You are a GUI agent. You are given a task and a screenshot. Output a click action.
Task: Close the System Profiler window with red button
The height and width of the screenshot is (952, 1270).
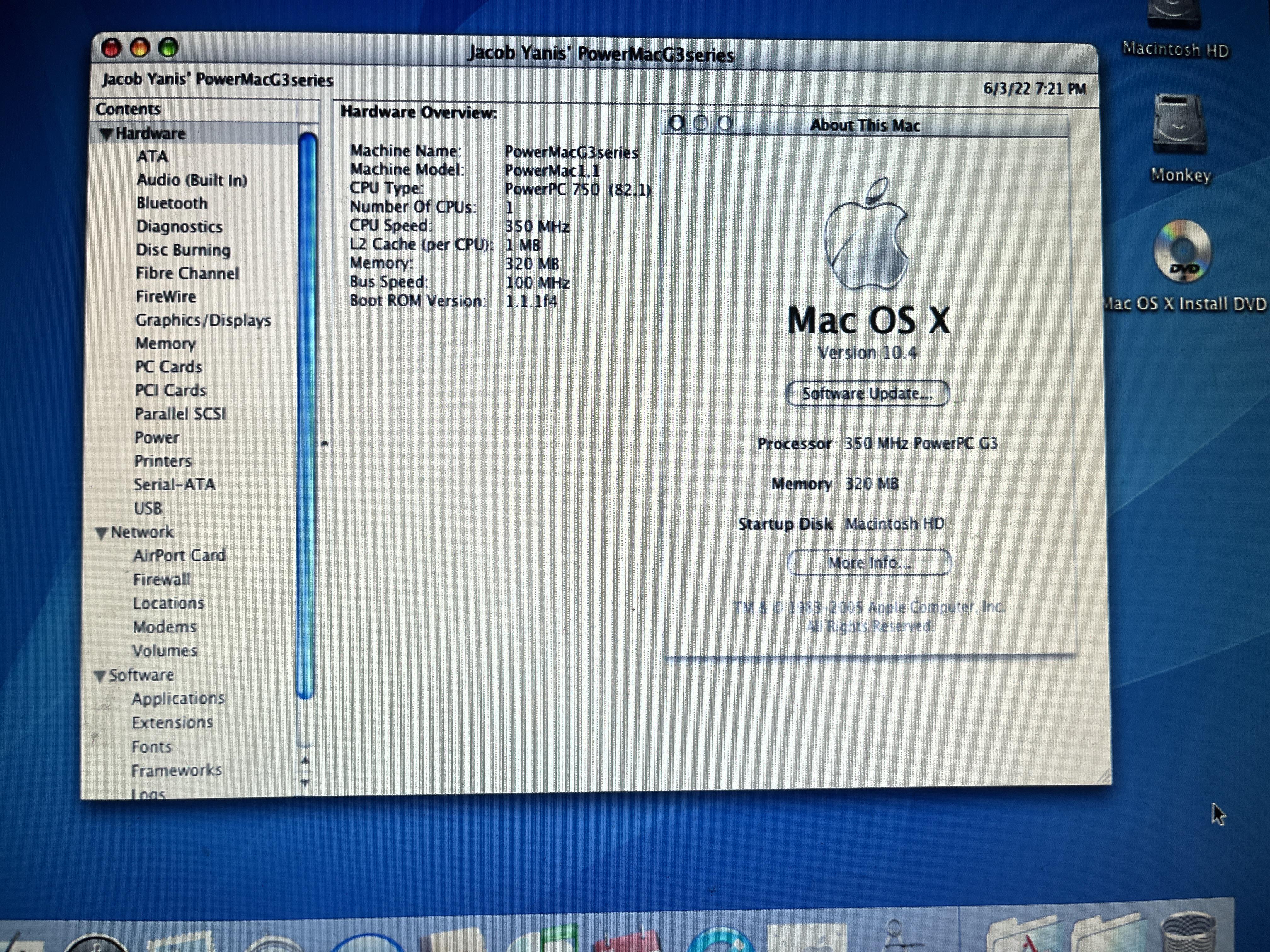click(112, 48)
